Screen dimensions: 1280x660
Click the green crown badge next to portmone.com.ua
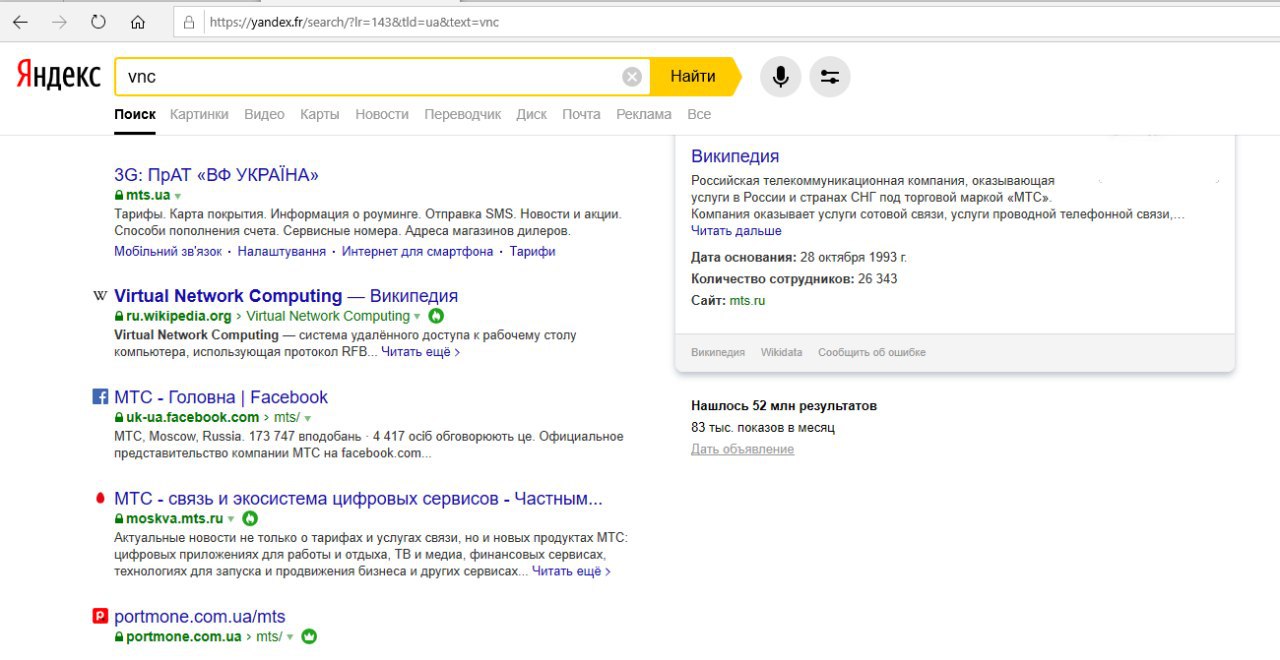pos(309,636)
